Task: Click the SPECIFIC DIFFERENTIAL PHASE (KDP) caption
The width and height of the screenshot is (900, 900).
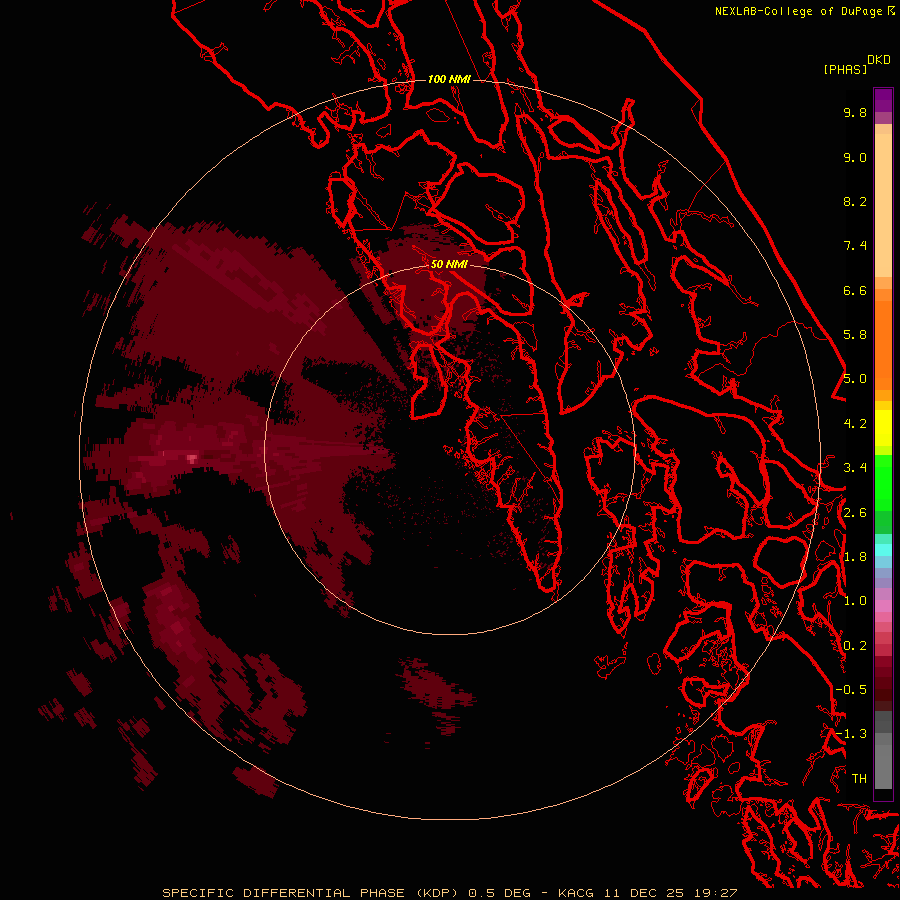Action: (x=310, y=893)
